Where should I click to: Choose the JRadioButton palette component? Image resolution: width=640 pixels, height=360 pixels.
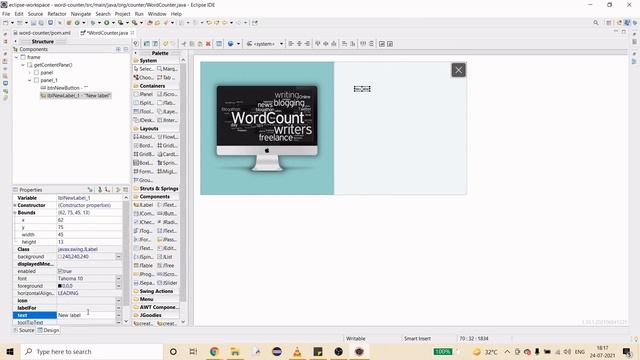[x=167, y=222]
